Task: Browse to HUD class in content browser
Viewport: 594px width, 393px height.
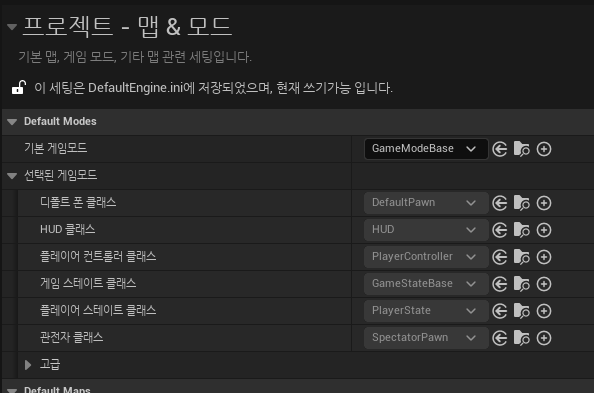Action: (x=522, y=230)
